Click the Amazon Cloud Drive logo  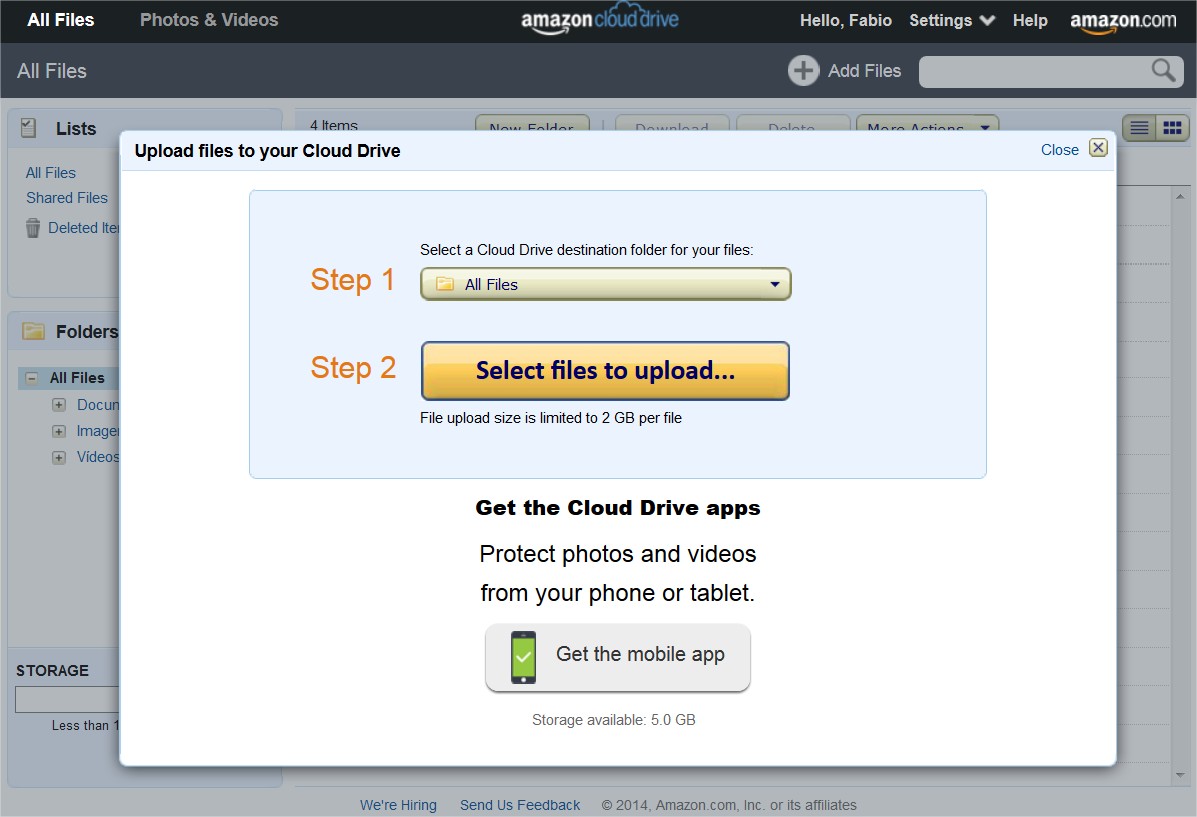(x=599, y=20)
